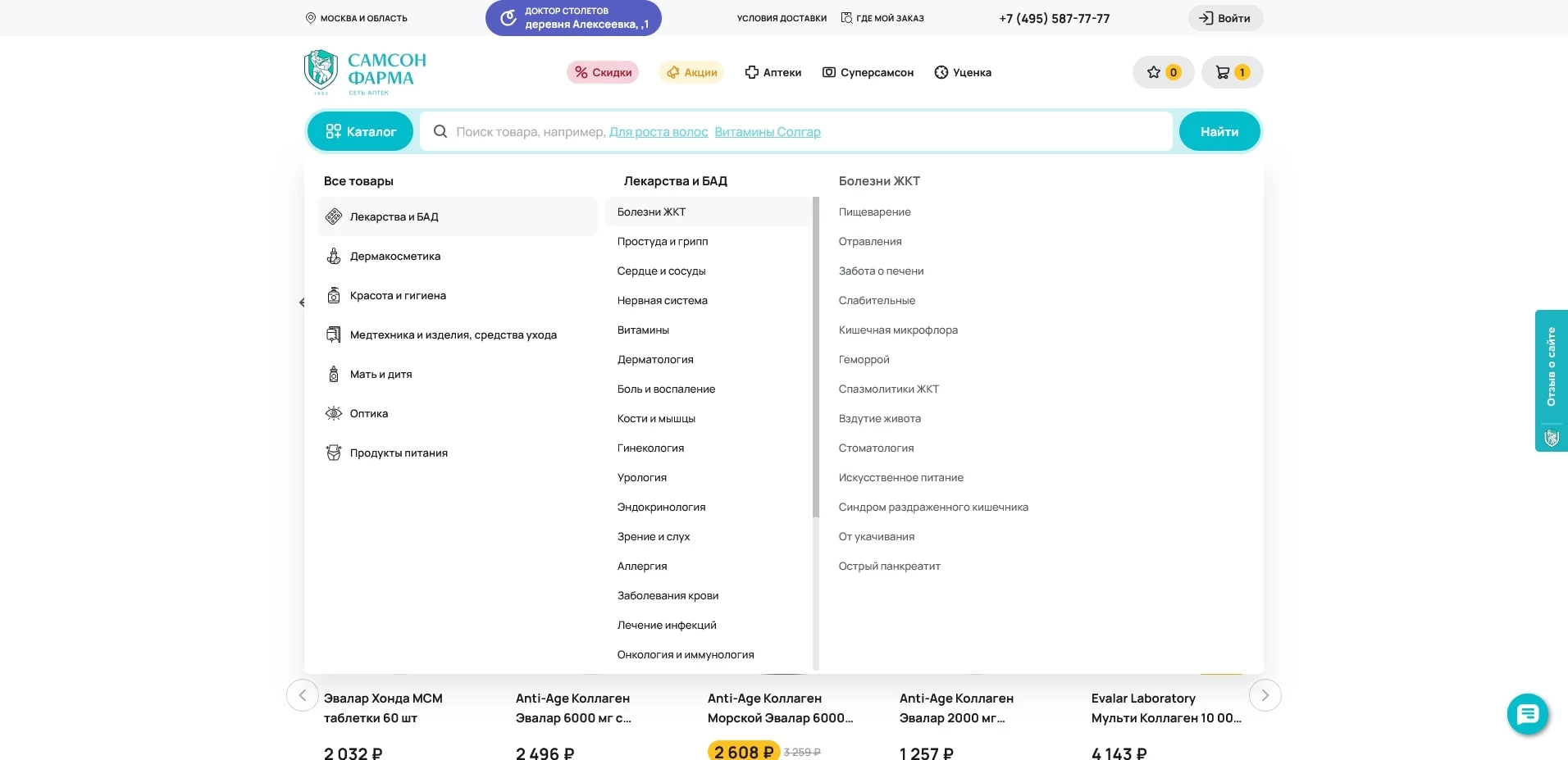Open the shopping cart icon
This screenshot has width=1568, height=760.
pyautogui.click(x=1223, y=72)
